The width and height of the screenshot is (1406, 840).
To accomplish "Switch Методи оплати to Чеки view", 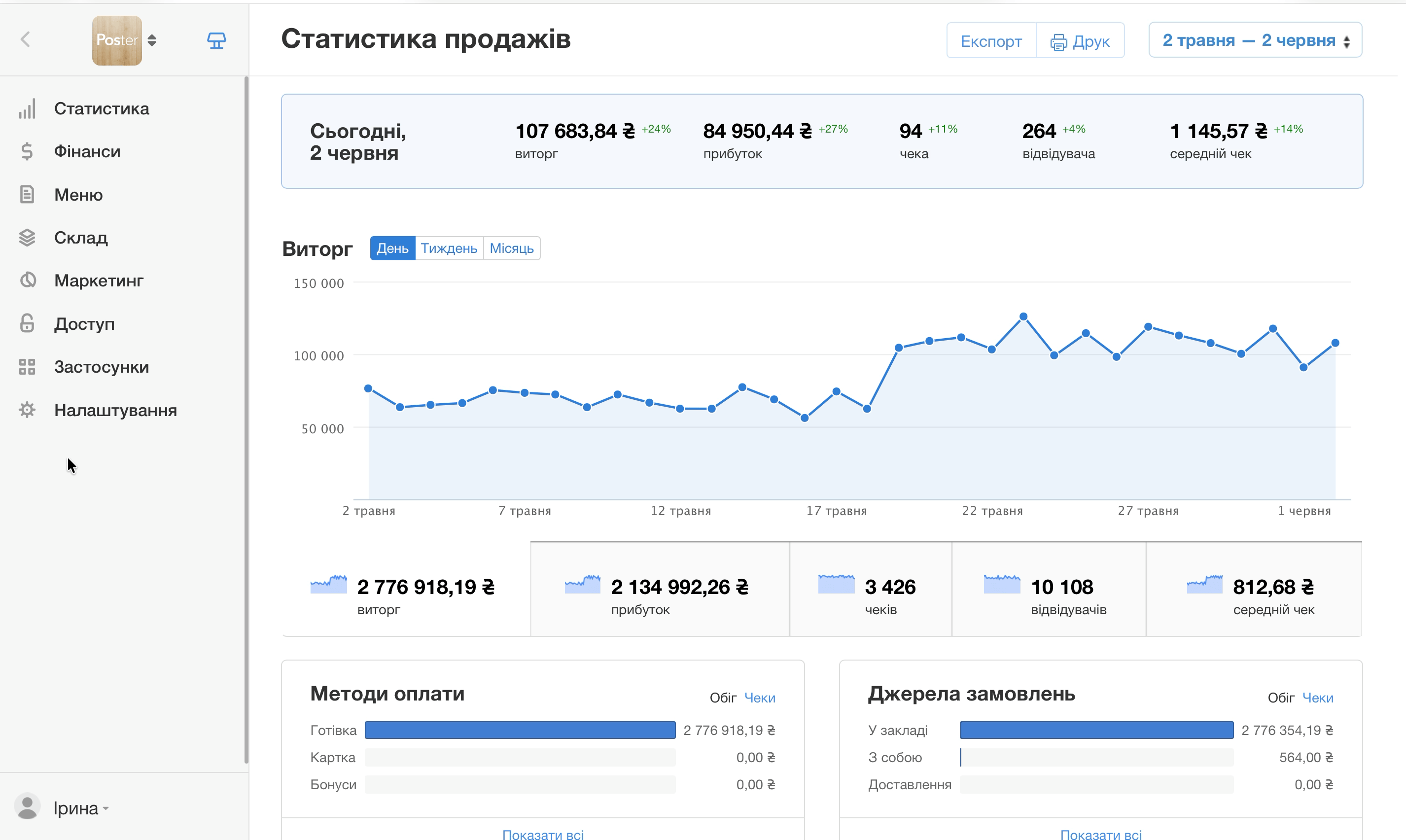I will tap(760, 698).
